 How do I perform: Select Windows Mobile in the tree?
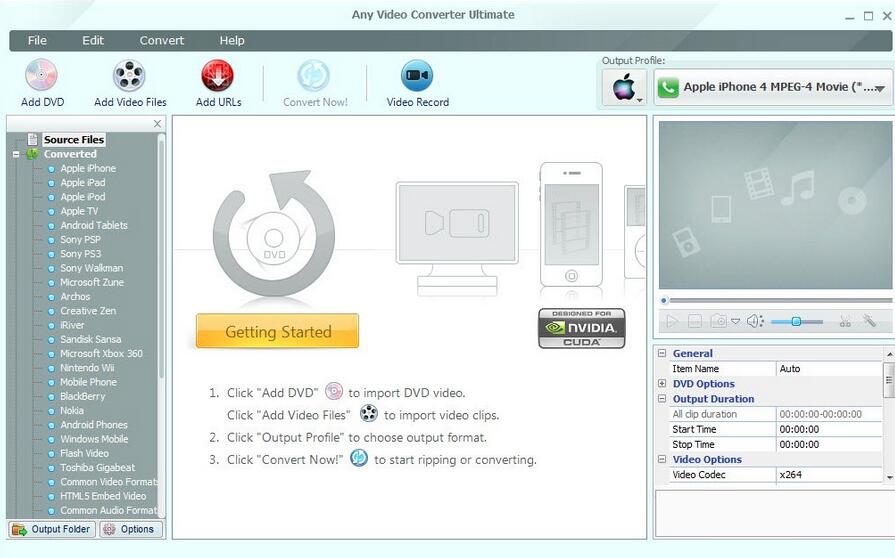94,439
